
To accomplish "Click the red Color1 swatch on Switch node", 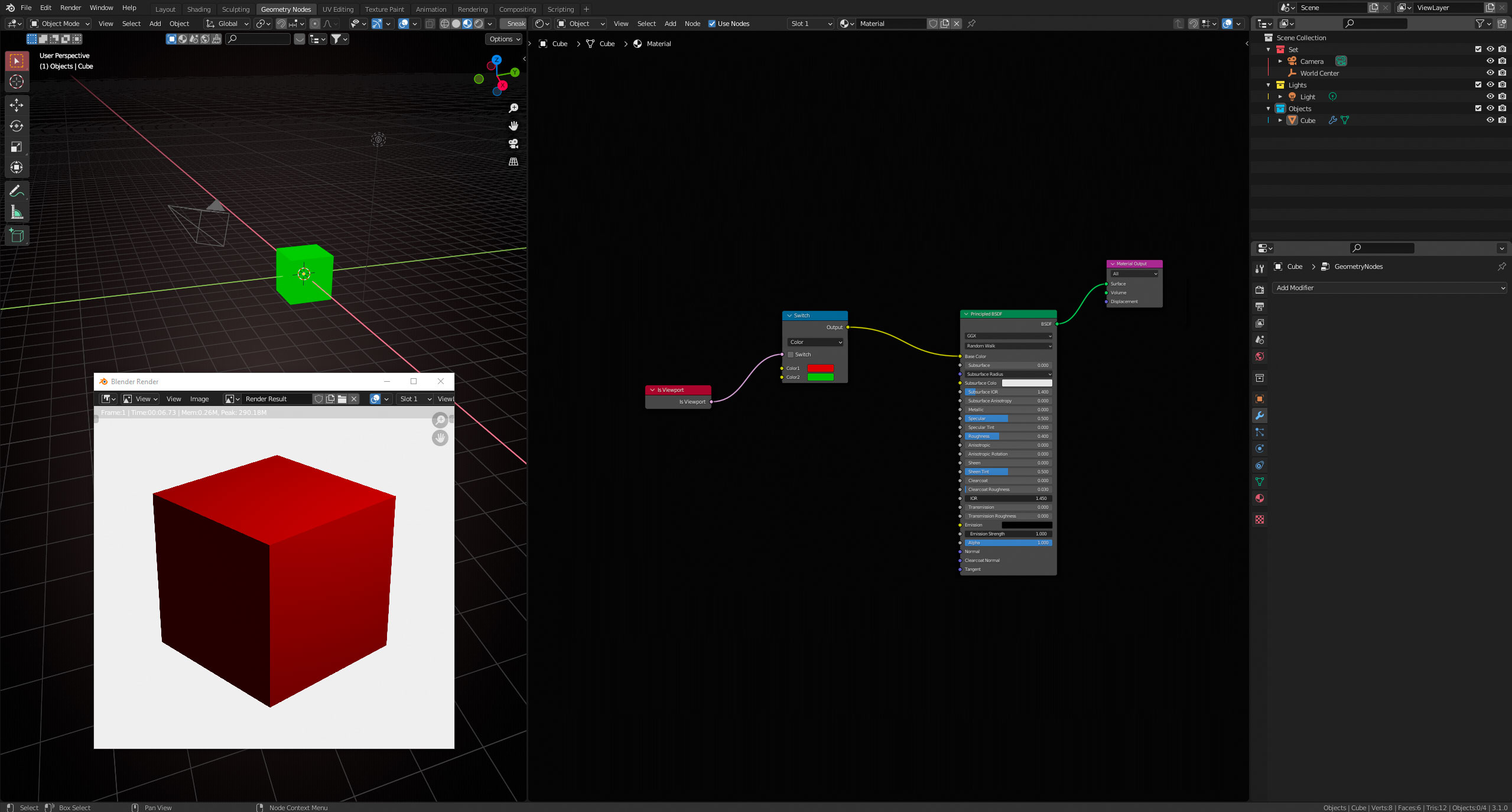I will click(x=821, y=368).
